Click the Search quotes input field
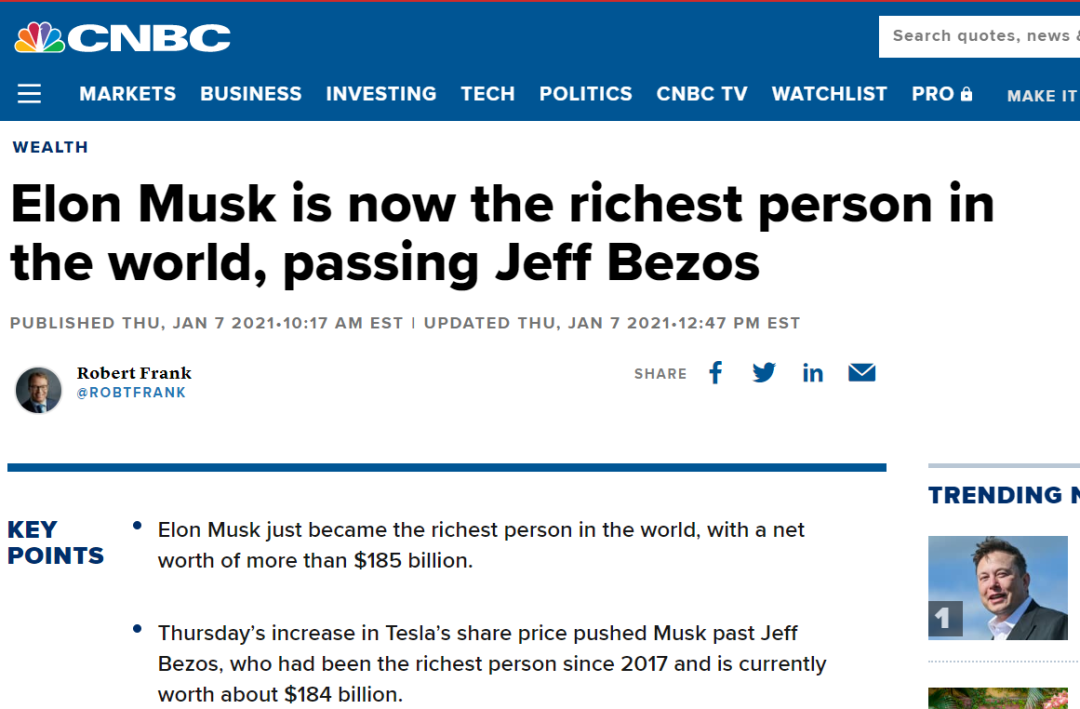This screenshot has height=709, width=1080. (980, 37)
